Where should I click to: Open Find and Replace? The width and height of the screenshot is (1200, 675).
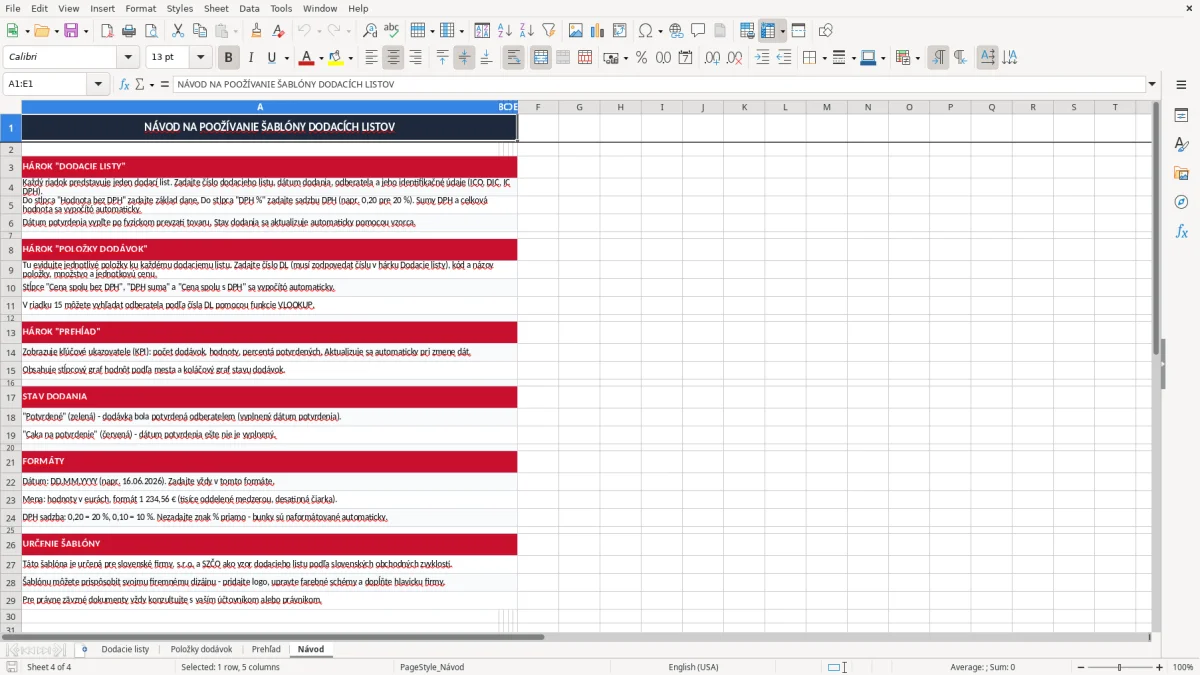(370, 31)
